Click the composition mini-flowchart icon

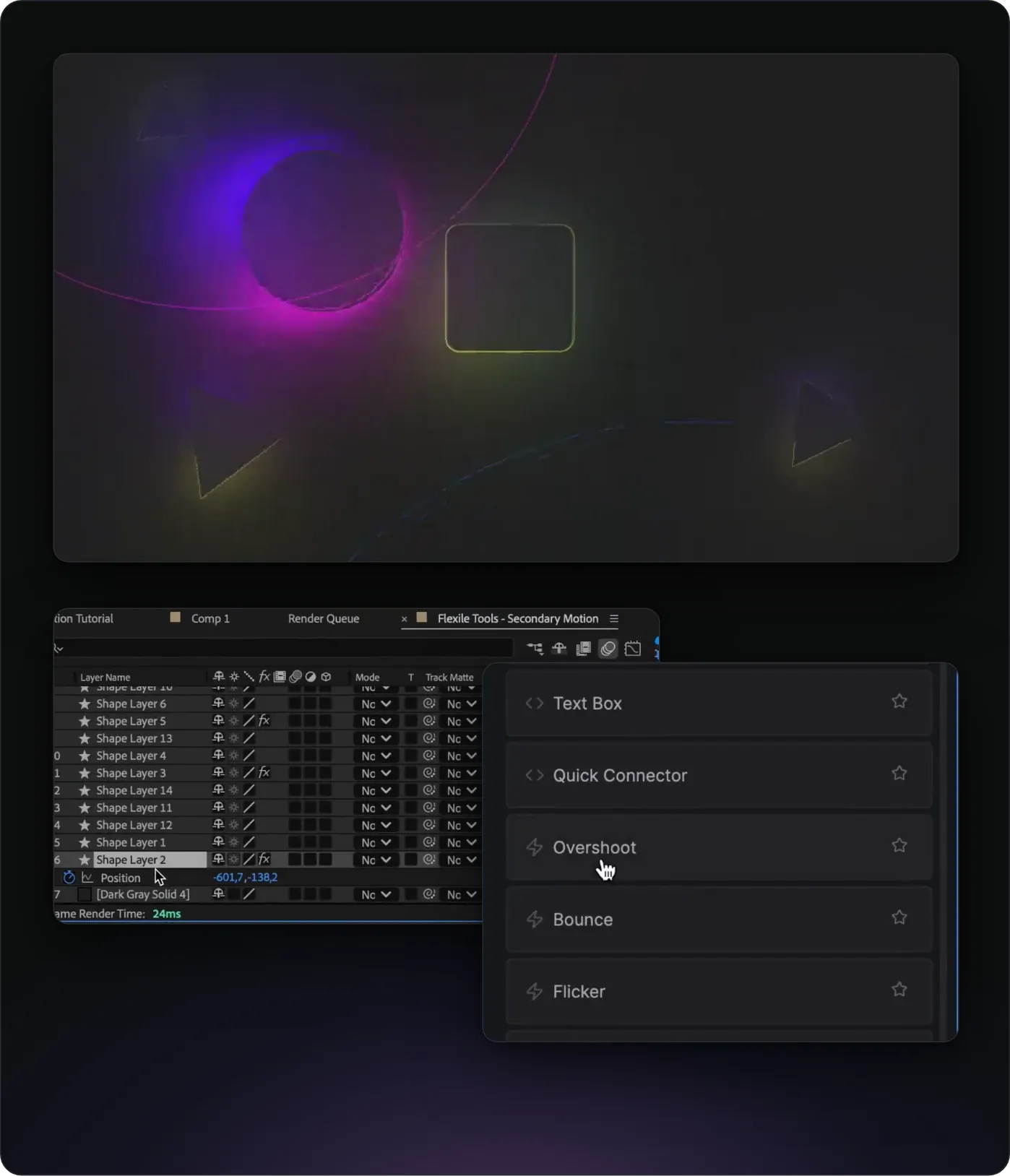pos(535,649)
